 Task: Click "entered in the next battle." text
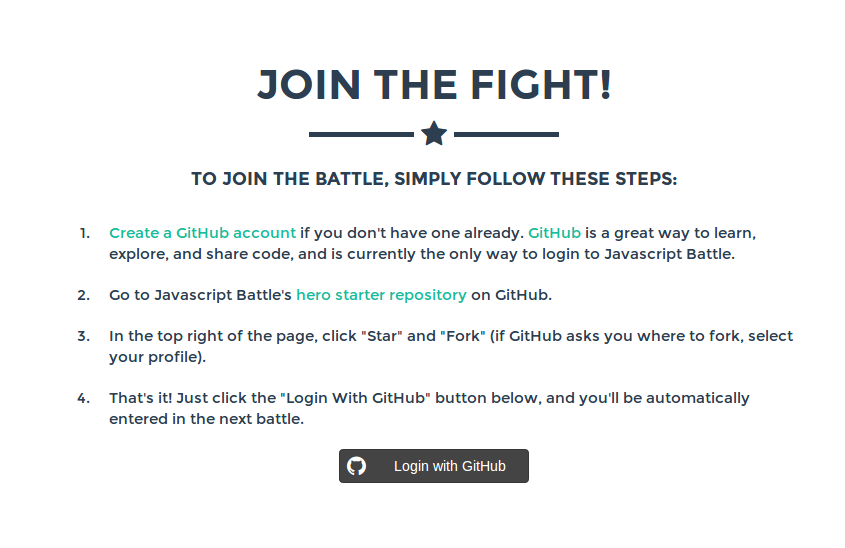pos(206,419)
